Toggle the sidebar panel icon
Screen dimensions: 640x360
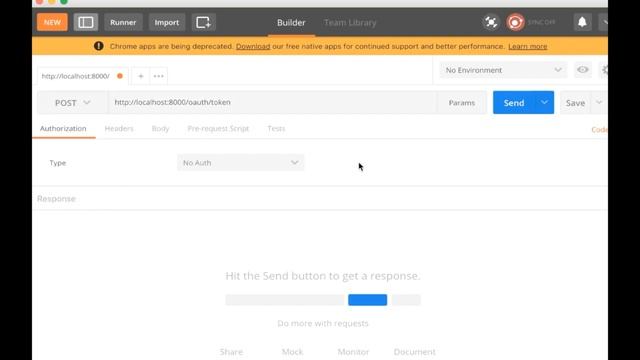(86, 22)
